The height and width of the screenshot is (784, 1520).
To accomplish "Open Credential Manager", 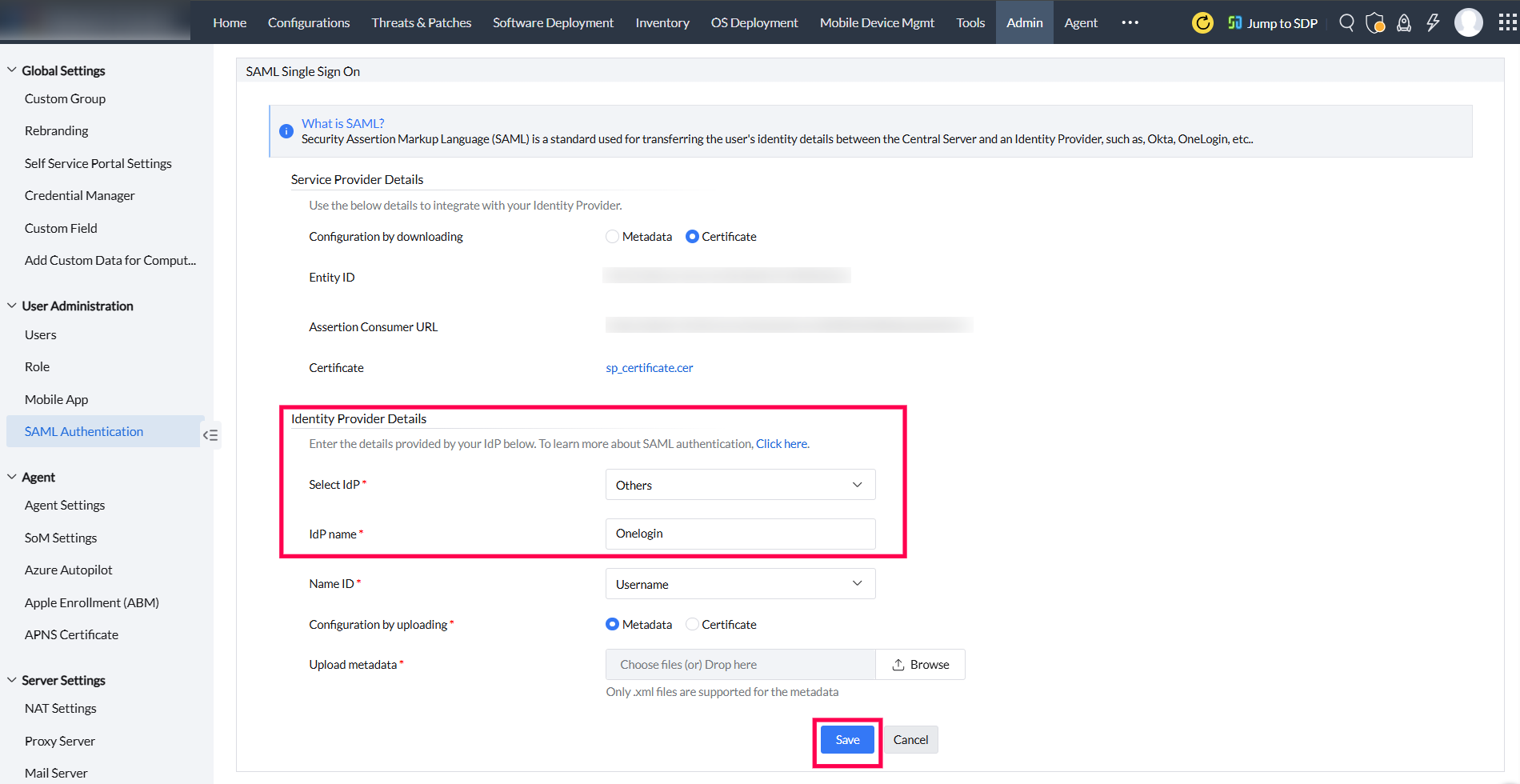I will point(79,195).
